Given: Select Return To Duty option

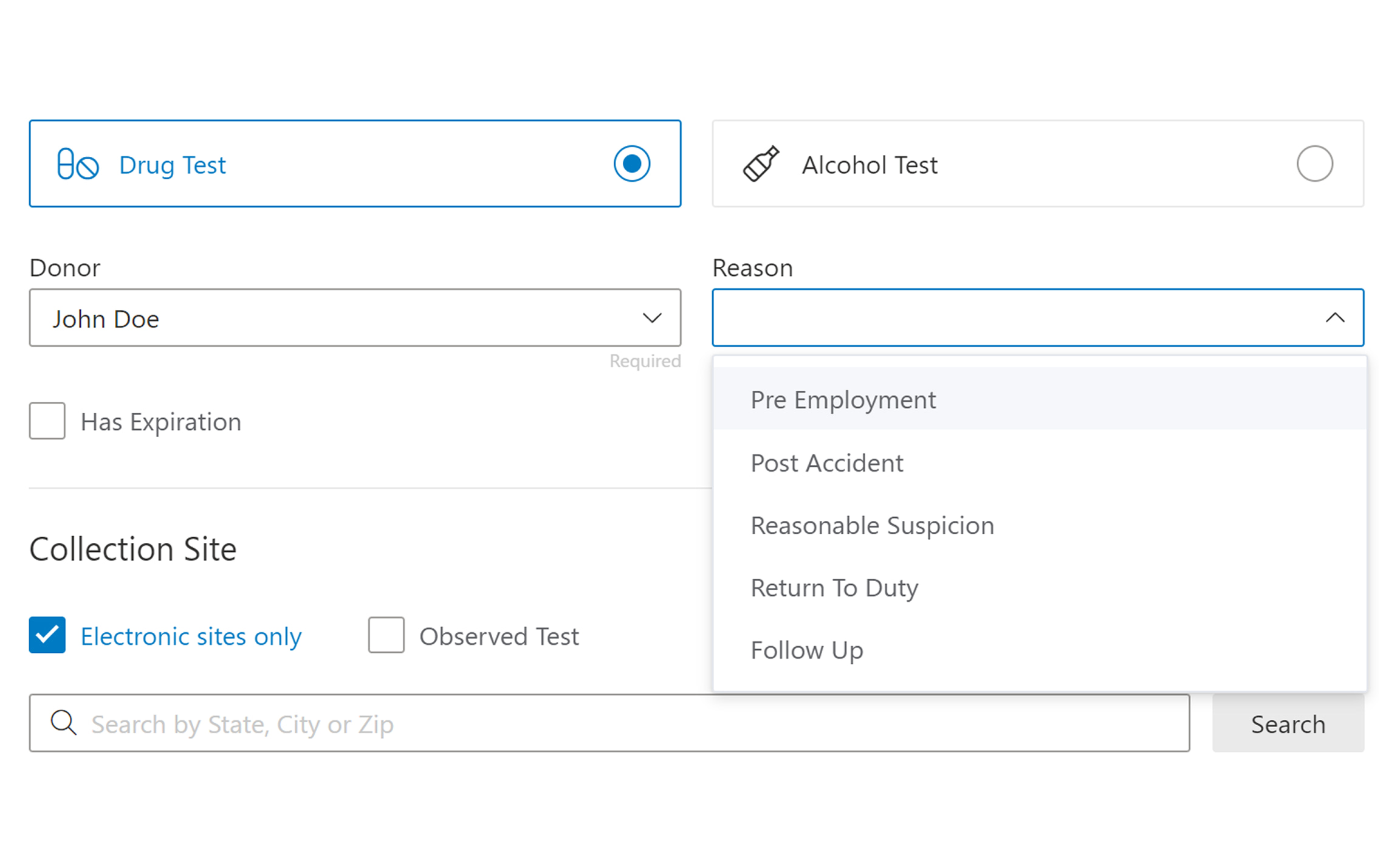Looking at the screenshot, I should [1040, 588].
